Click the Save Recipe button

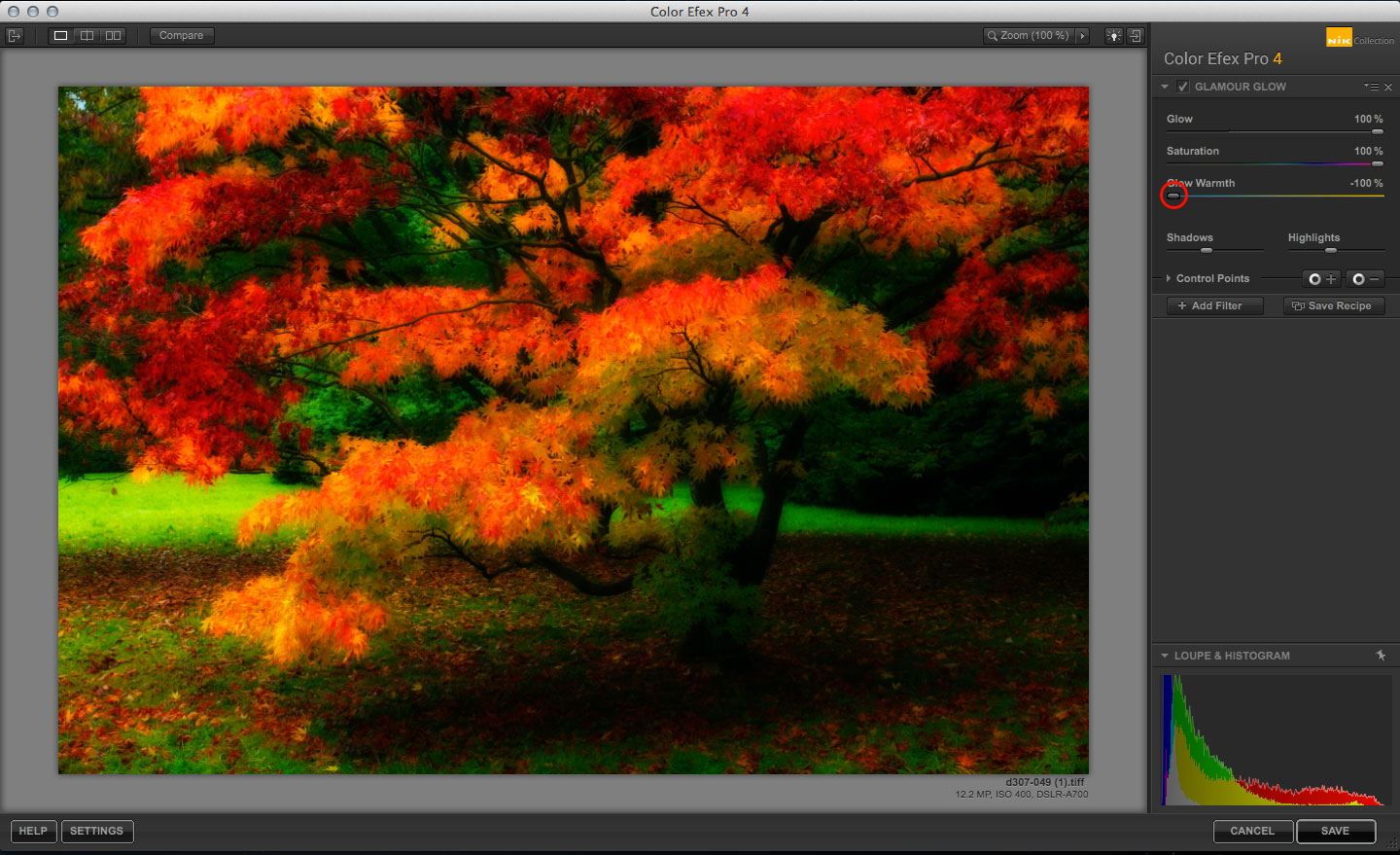(x=1333, y=305)
